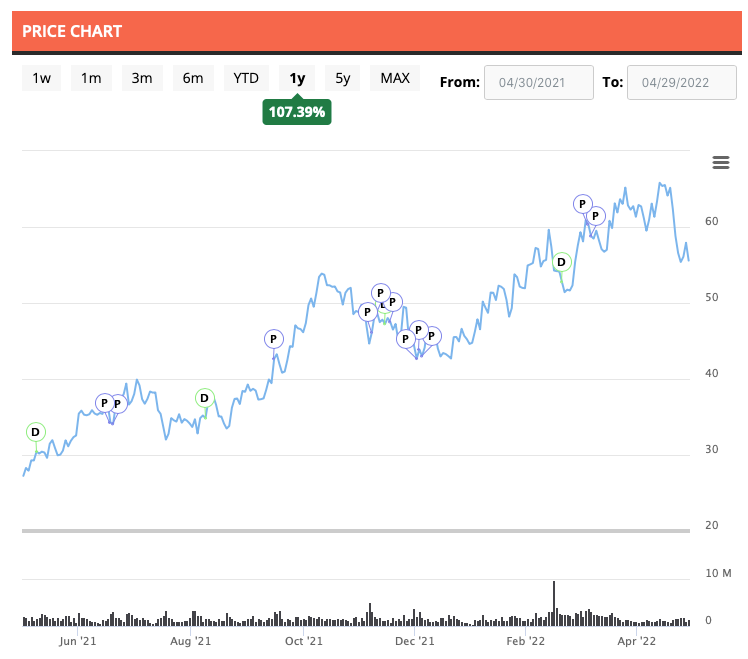Click the highest P marker on the chart in Mar '22

tap(582, 203)
